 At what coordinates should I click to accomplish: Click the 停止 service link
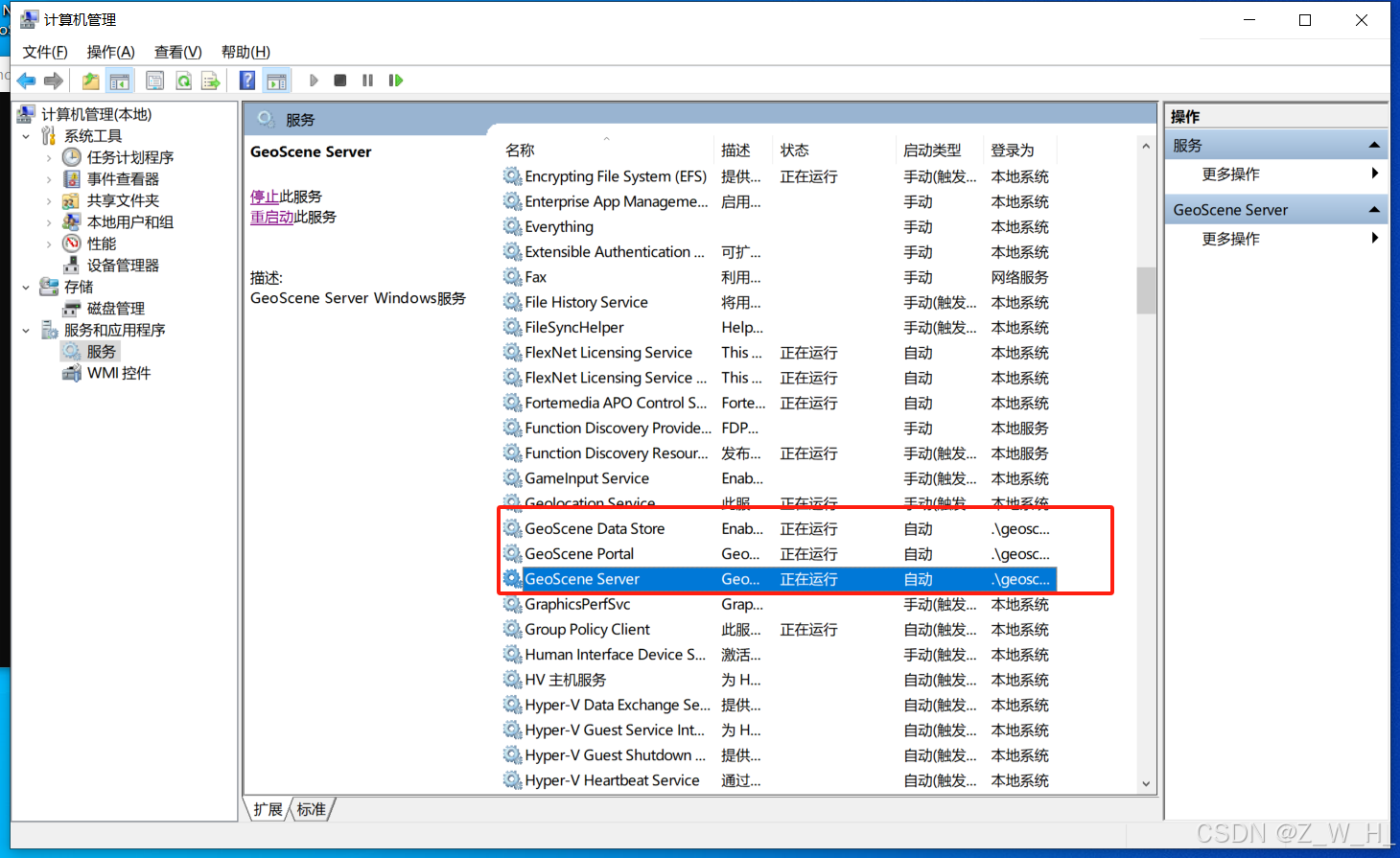[265, 197]
